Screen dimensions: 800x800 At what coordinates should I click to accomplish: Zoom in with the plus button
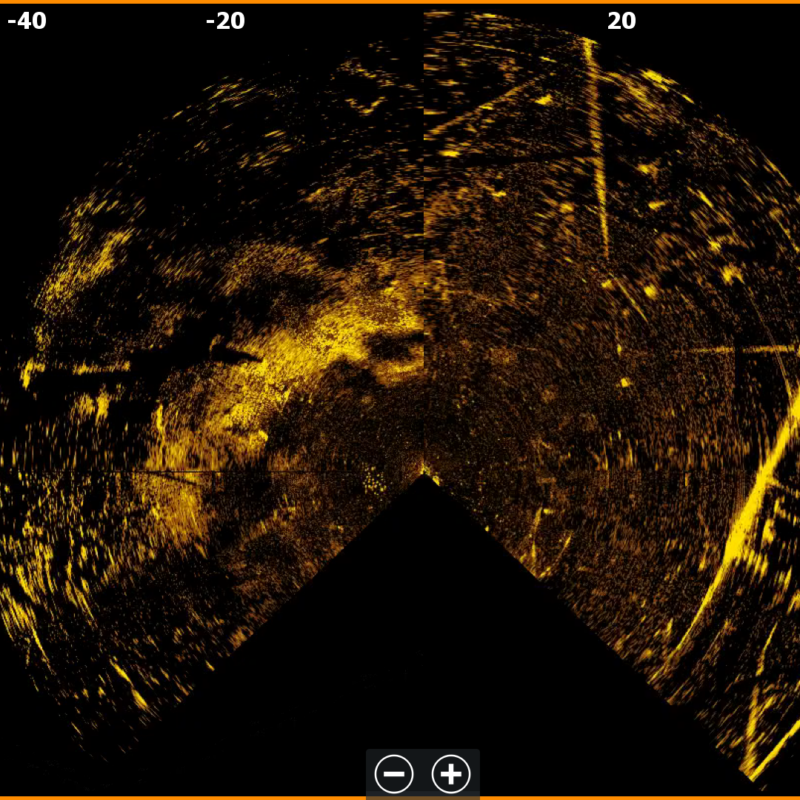pyautogui.click(x=451, y=773)
